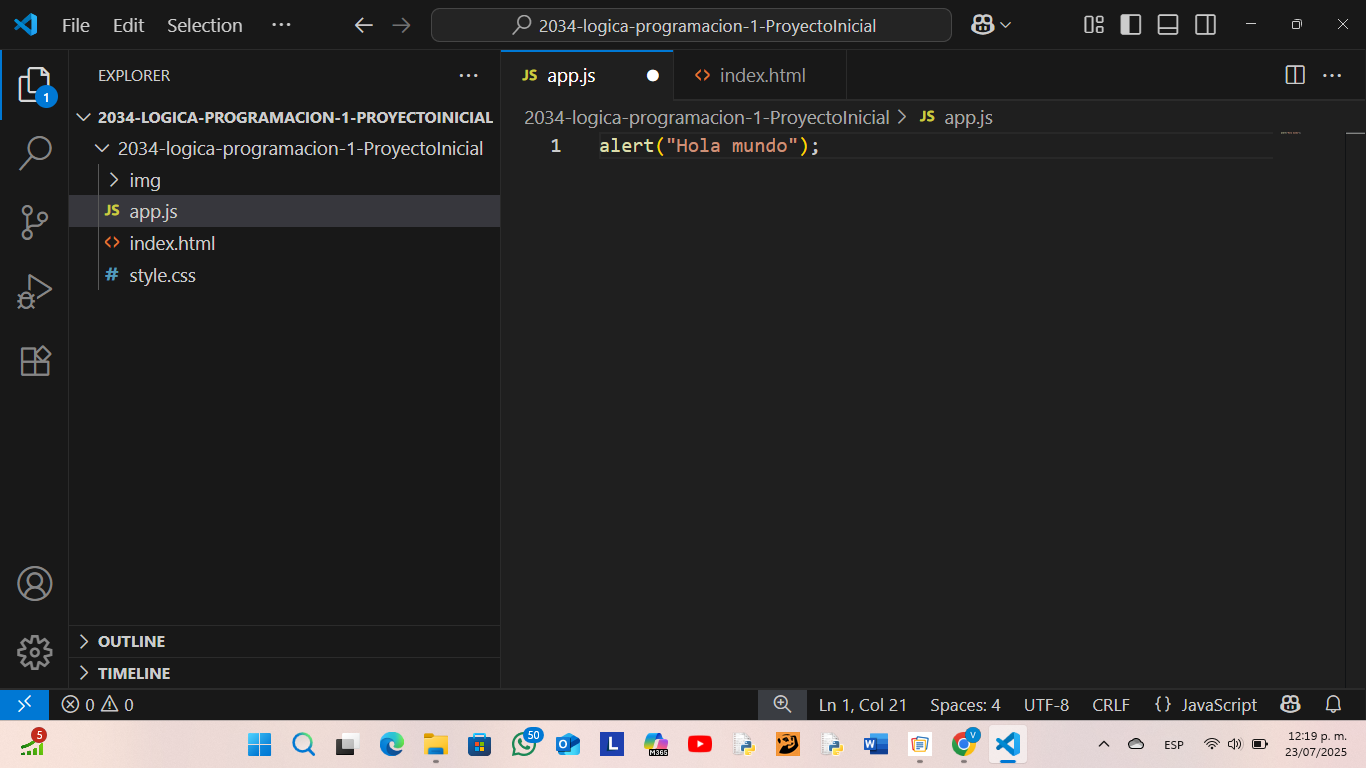Click the code line alert("Hola mundo")
The height and width of the screenshot is (768, 1366).
(710, 146)
